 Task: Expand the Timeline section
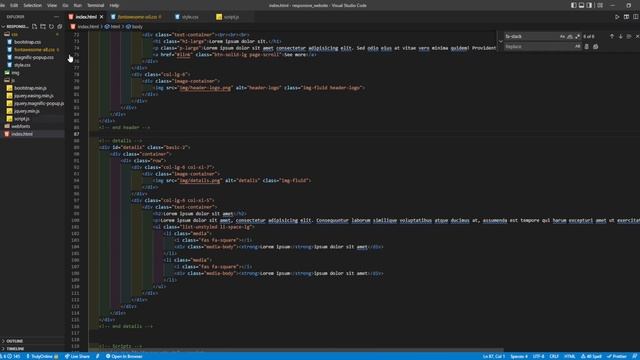[15, 349]
